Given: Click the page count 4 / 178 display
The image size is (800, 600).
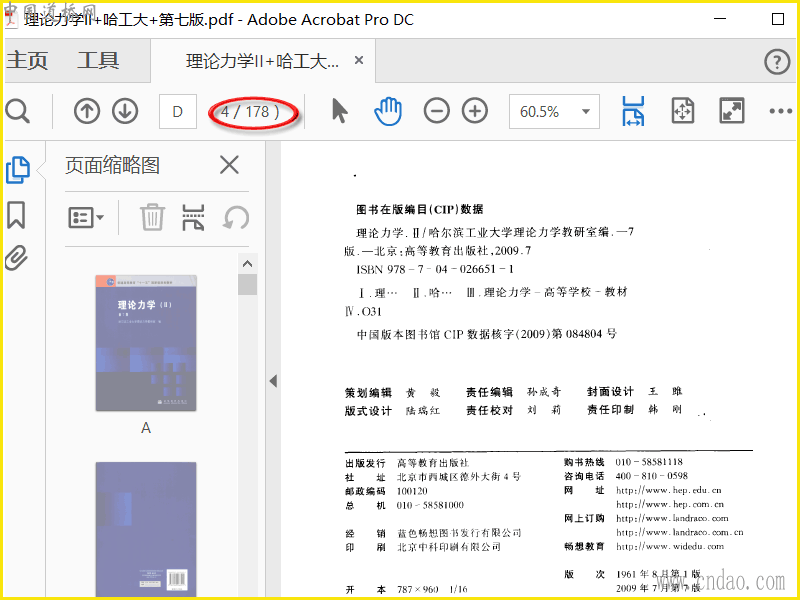Looking at the screenshot, I should click(251, 112).
